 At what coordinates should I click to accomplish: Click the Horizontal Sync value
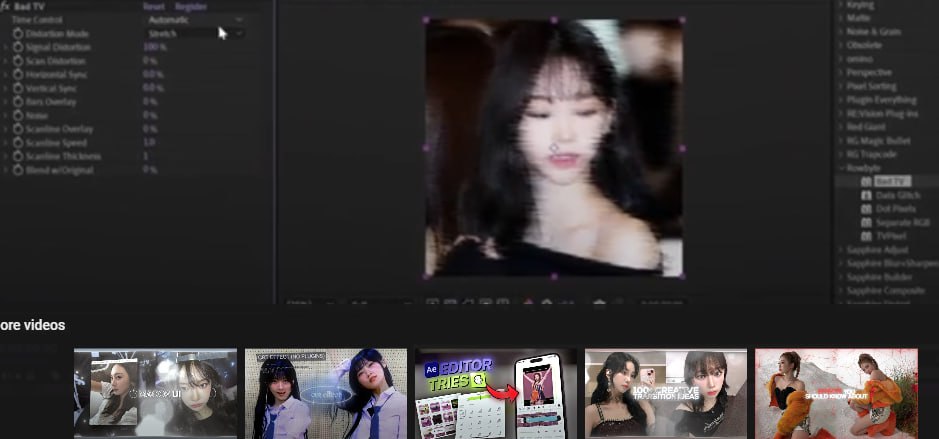click(x=153, y=75)
